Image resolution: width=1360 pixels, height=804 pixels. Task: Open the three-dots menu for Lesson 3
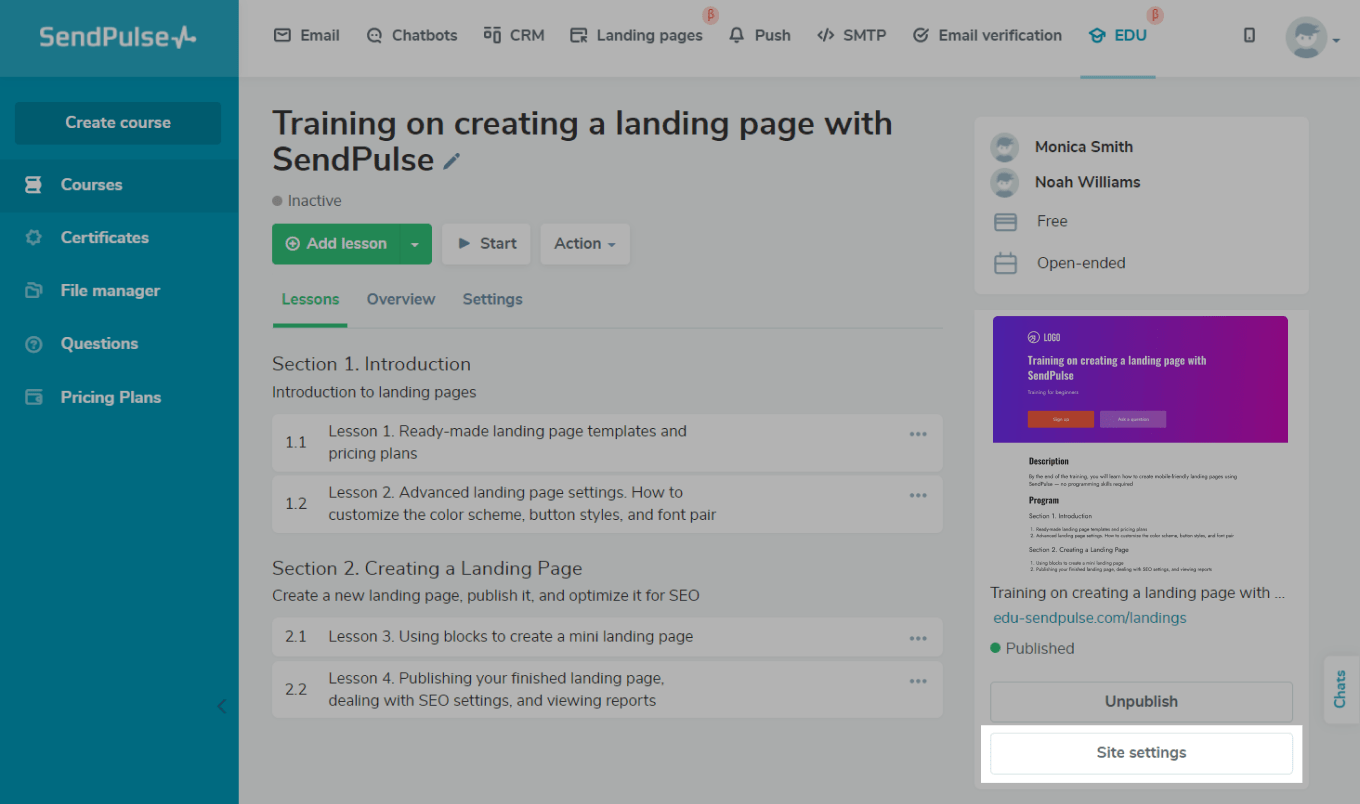tap(918, 638)
